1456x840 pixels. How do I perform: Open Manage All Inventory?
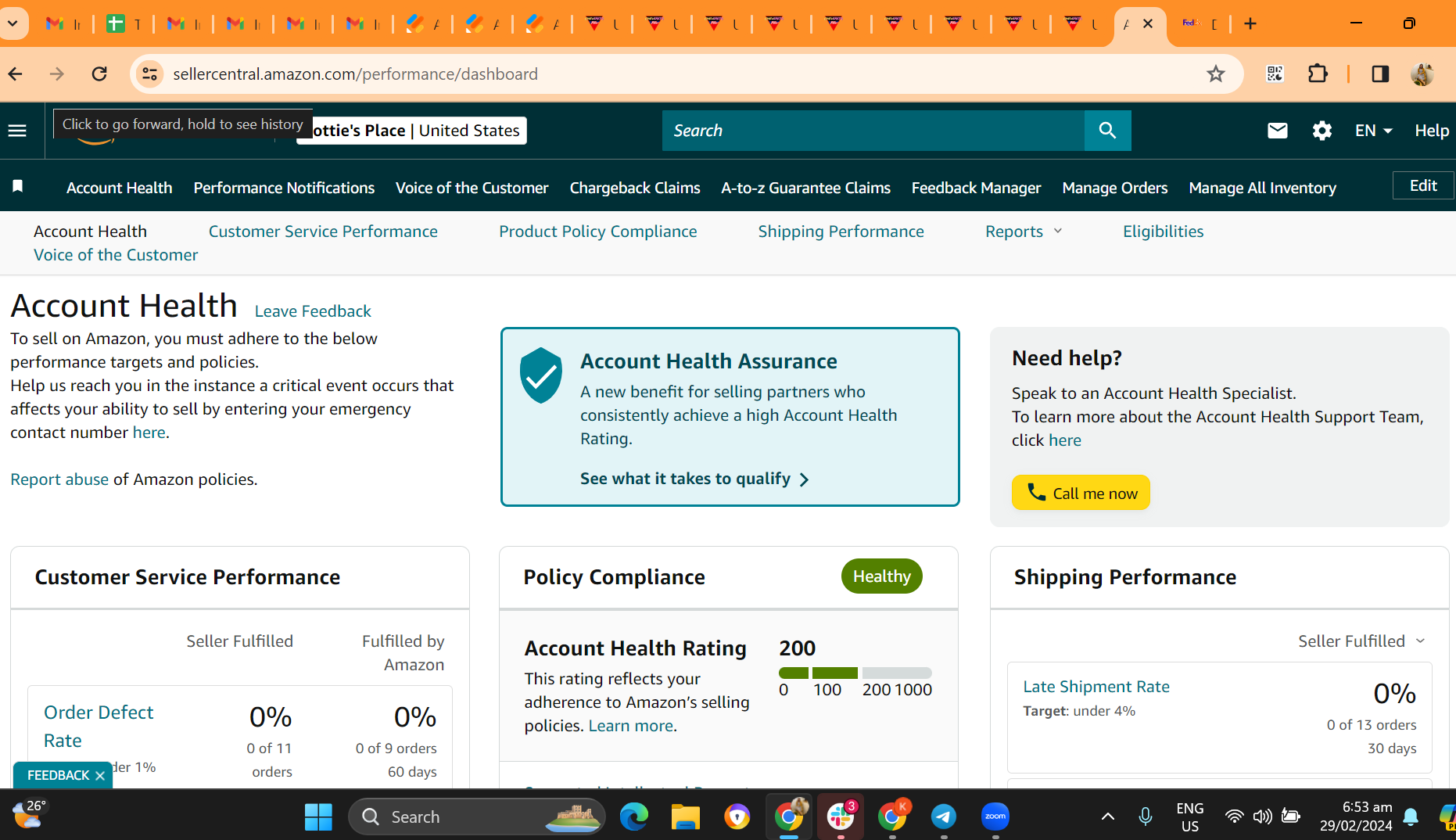click(x=1263, y=188)
